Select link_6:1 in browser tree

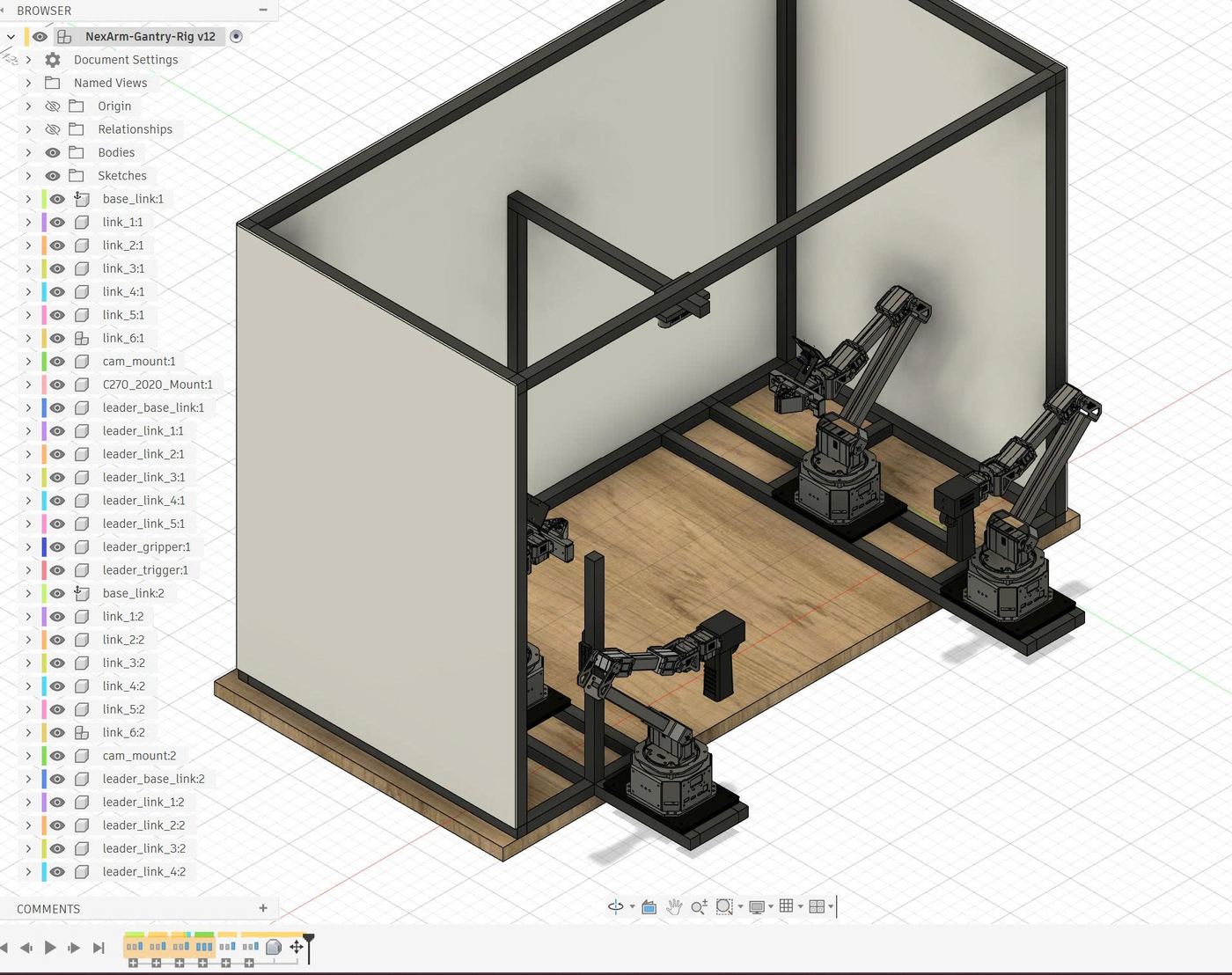[123, 338]
